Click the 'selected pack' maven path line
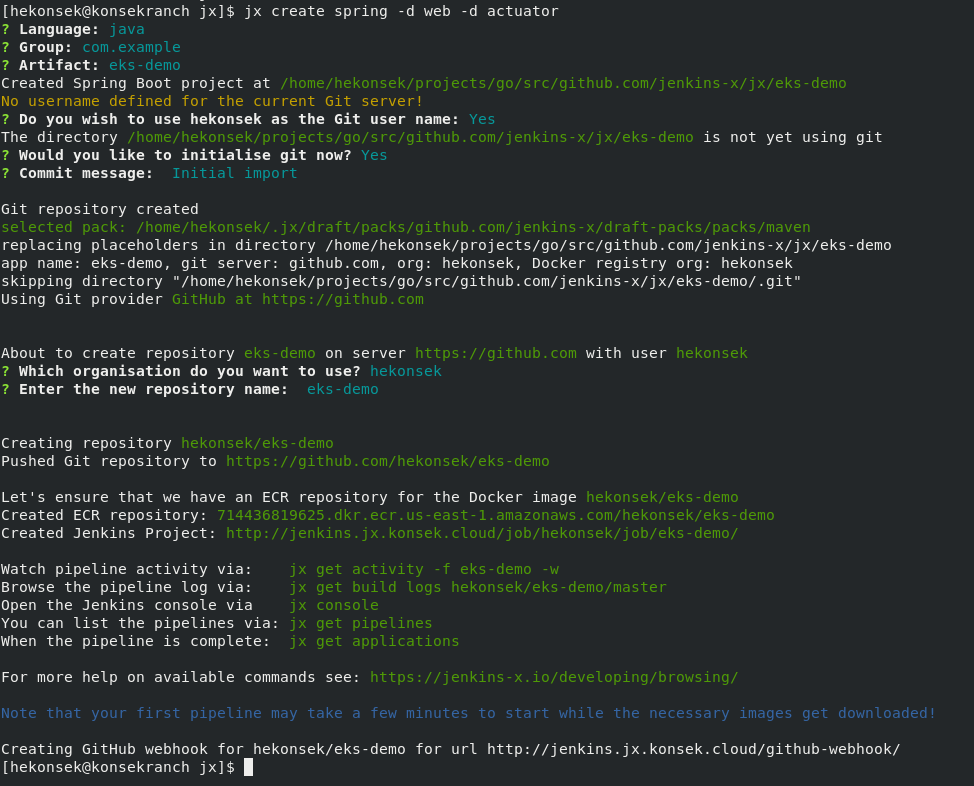 [406, 227]
